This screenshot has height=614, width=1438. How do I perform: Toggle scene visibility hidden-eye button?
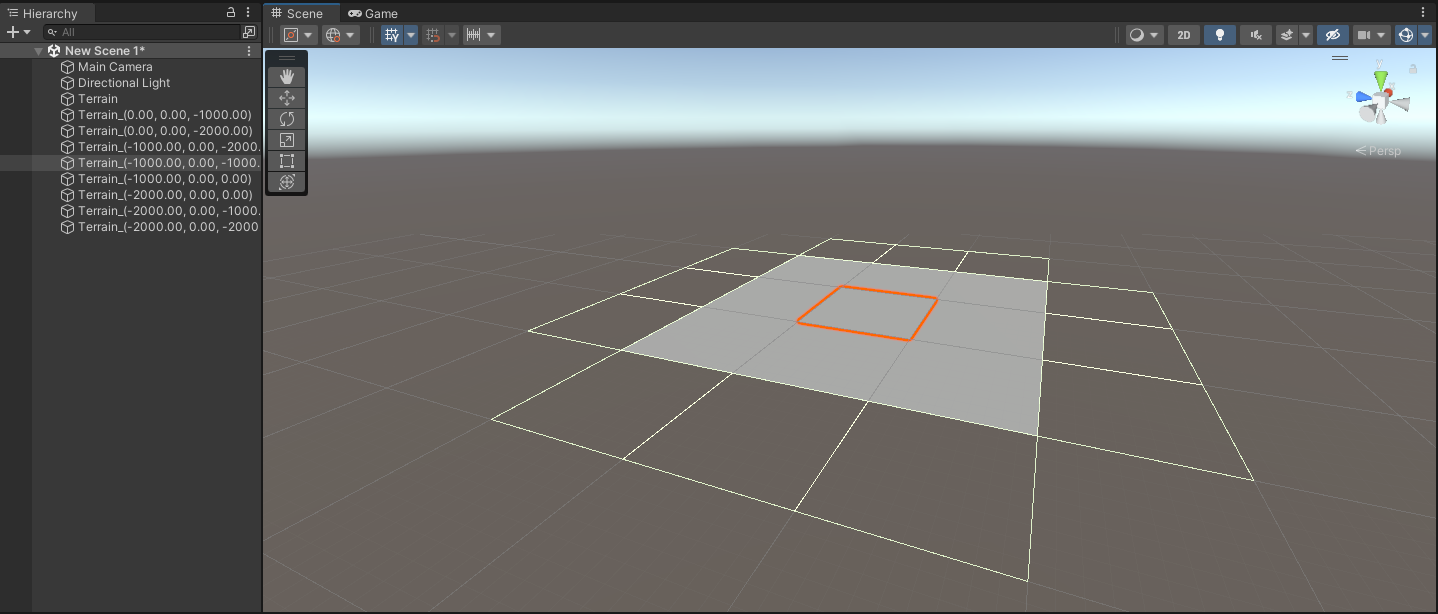pos(1332,35)
